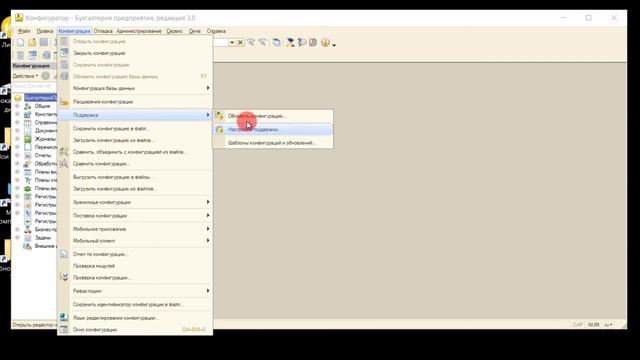This screenshot has height=360, width=640.
Task: Click the 1C Конфигуратор title bar icon
Action: pyautogui.click(x=19, y=18)
